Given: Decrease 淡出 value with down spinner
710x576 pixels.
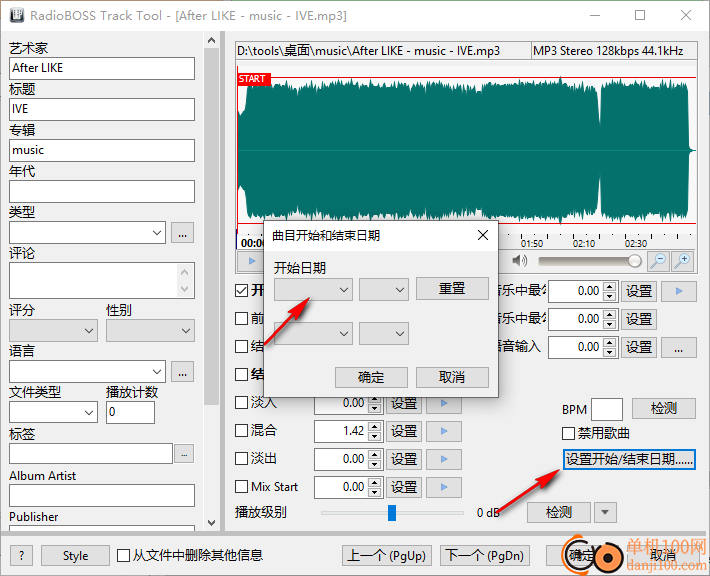Looking at the screenshot, I should pos(374,464).
